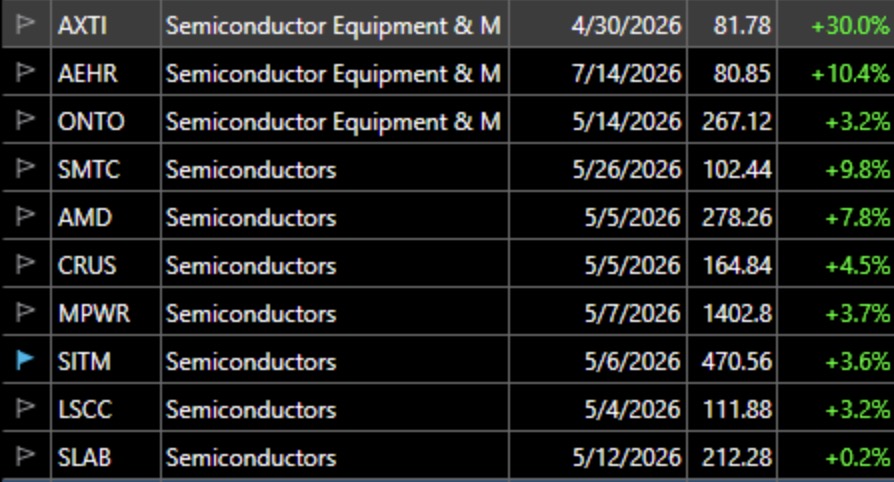Viewport: 894px width, 482px height.
Task: Select ONTO's Semiconductor Equipment industry cell
Action: (333, 122)
